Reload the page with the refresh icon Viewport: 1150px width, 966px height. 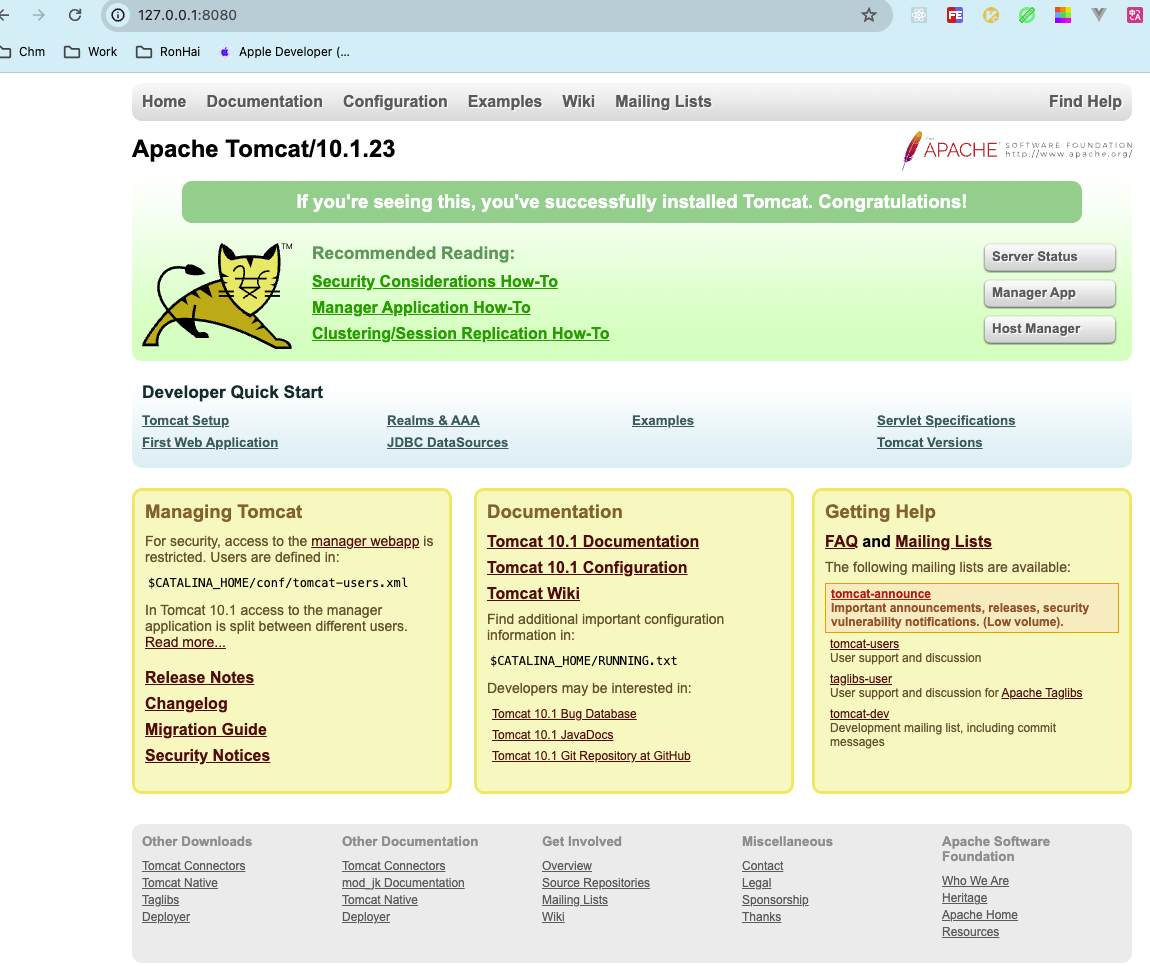coord(75,15)
